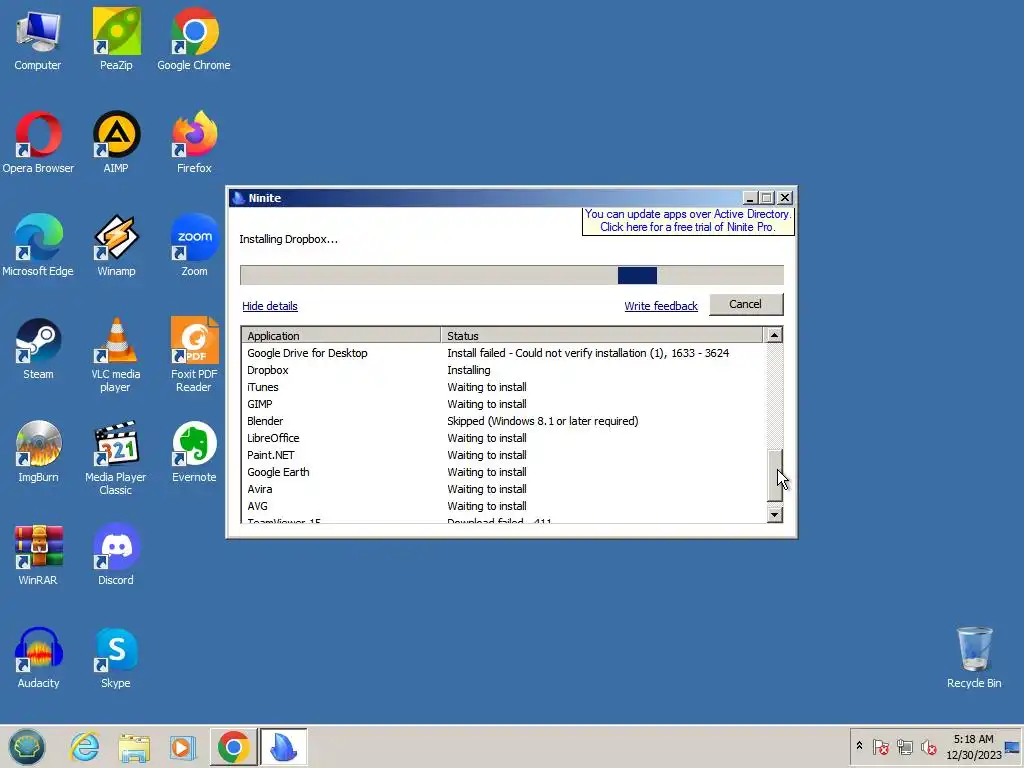
Task: Select the GIMP row in the list
Action: click(503, 404)
